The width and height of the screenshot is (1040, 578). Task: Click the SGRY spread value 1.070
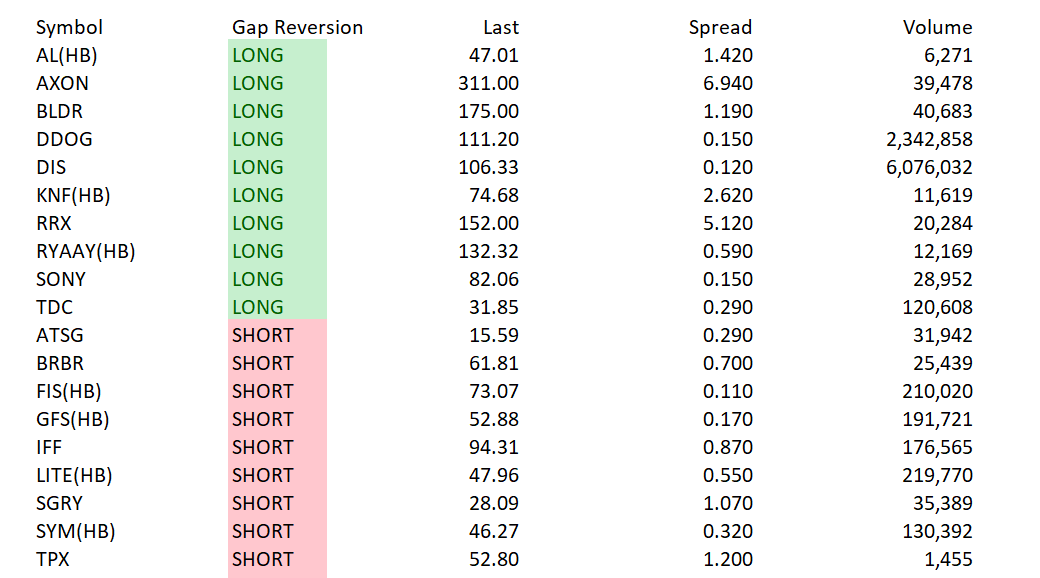point(728,503)
